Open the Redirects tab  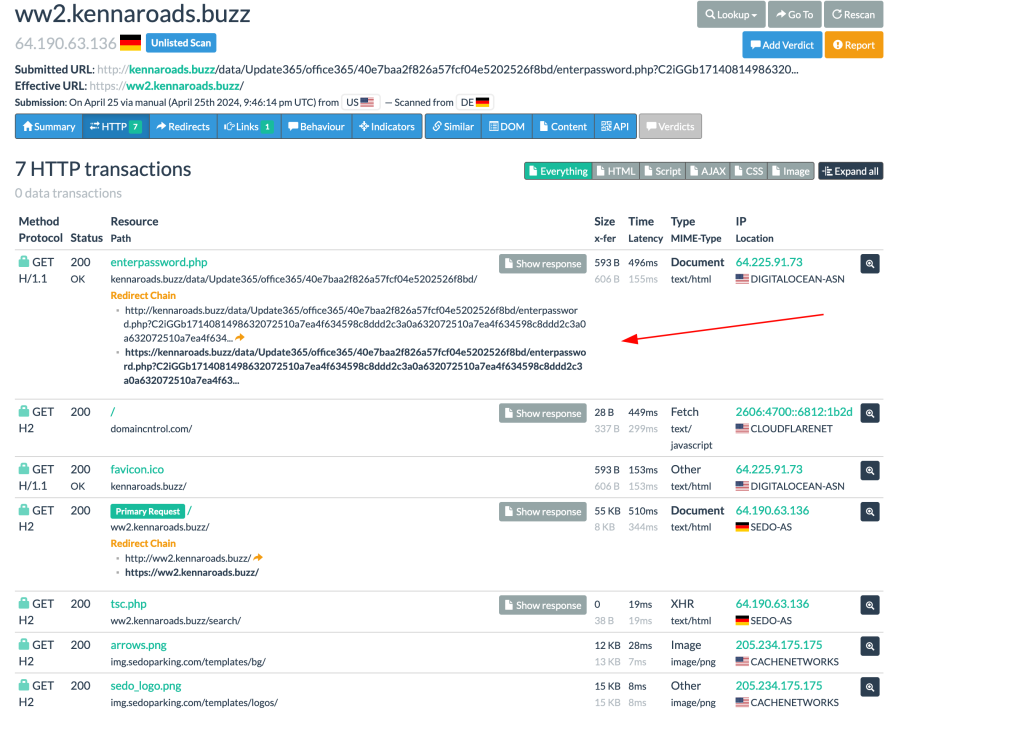183,127
